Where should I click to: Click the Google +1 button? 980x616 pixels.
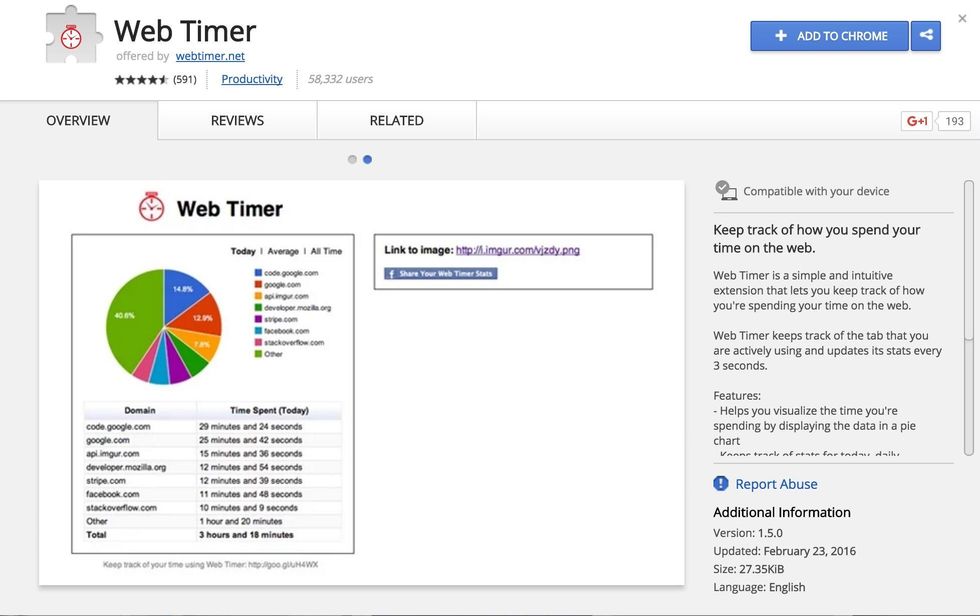[918, 121]
